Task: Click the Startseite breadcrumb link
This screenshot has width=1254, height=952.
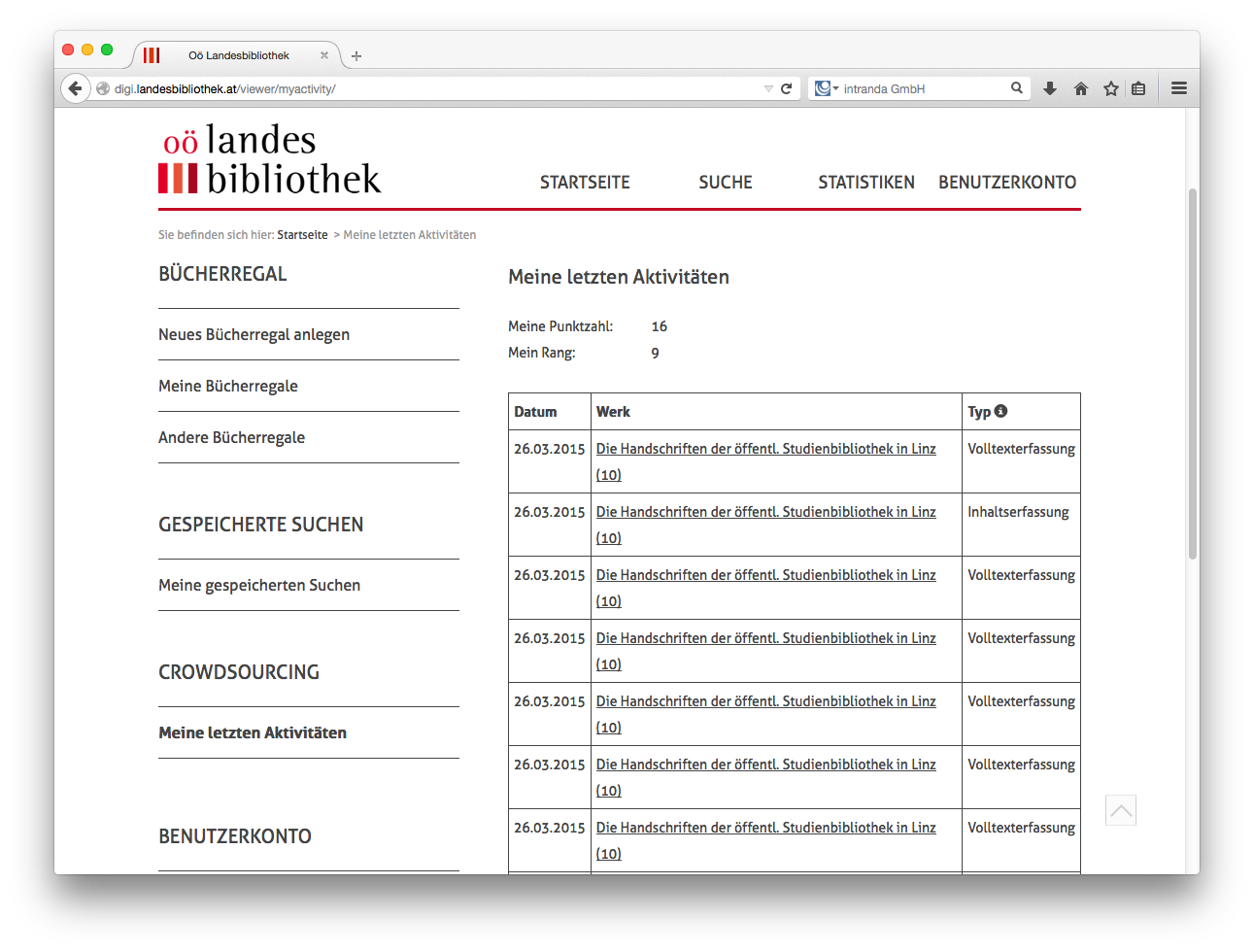Action: (302, 235)
